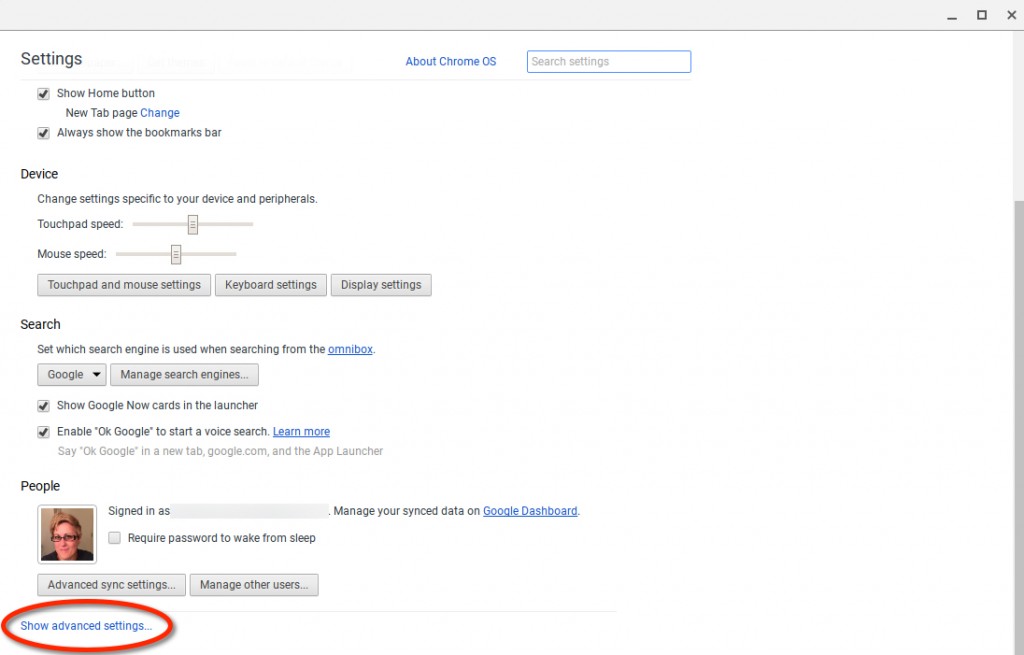Viewport: 1024px width, 655px height.
Task: Click the user profile picture
Action: point(67,534)
